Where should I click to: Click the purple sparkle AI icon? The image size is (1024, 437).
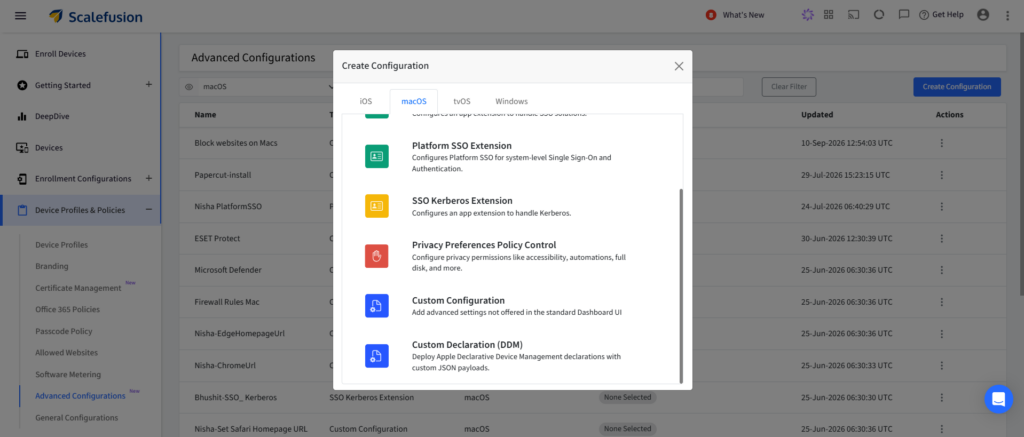[x=808, y=15]
